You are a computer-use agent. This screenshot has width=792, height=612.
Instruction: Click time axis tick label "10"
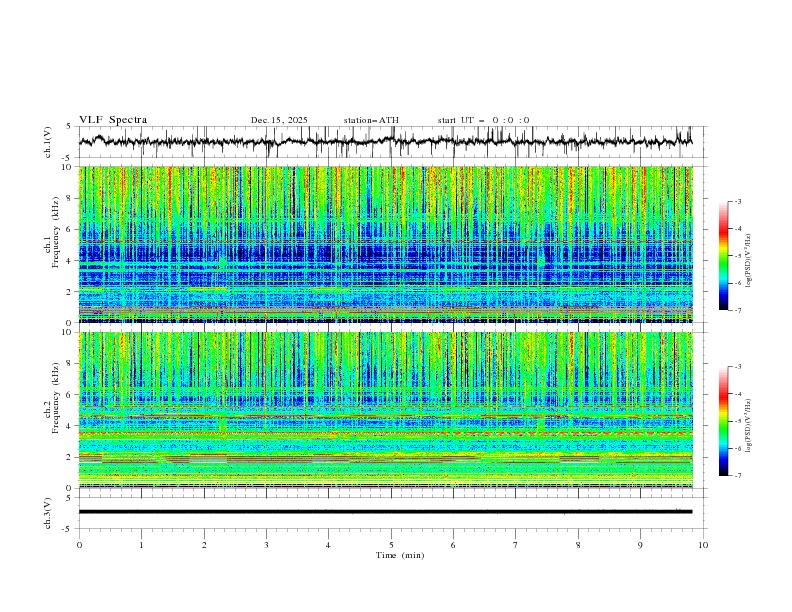[703, 545]
